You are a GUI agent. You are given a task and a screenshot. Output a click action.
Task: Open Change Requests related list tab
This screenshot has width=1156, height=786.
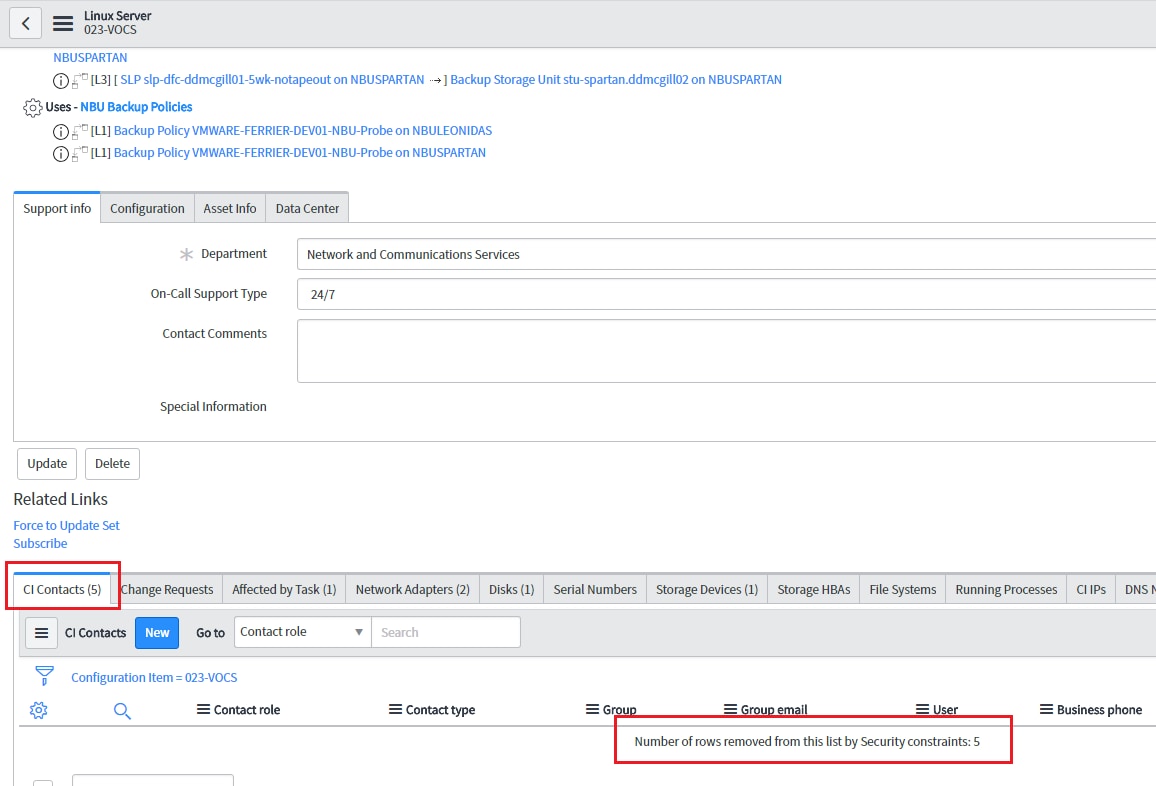pos(167,589)
